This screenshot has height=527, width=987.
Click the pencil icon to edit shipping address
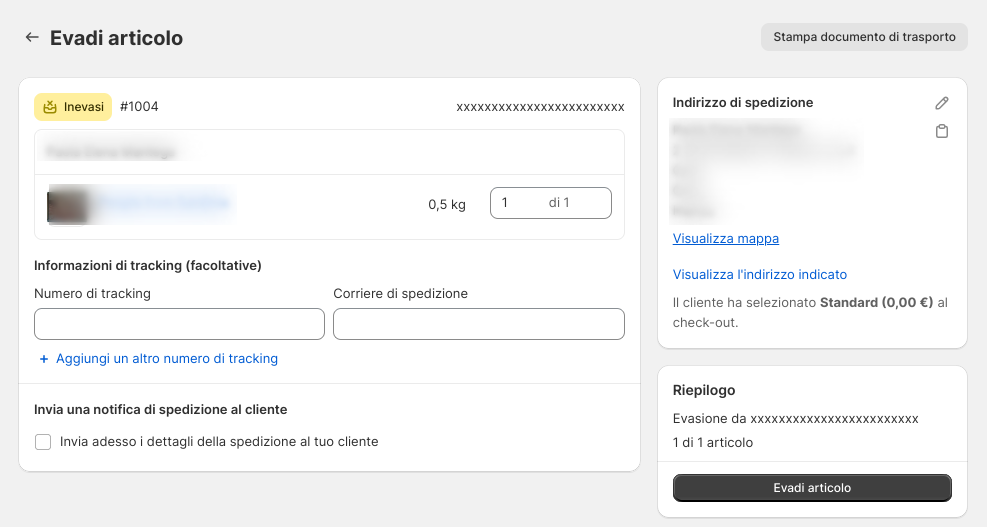coord(941,103)
